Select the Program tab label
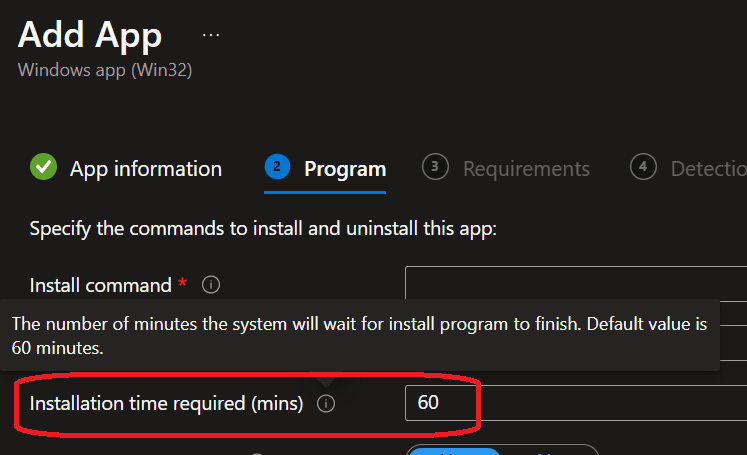The height and width of the screenshot is (455, 747). pyautogui.click(x=345, y=168)
